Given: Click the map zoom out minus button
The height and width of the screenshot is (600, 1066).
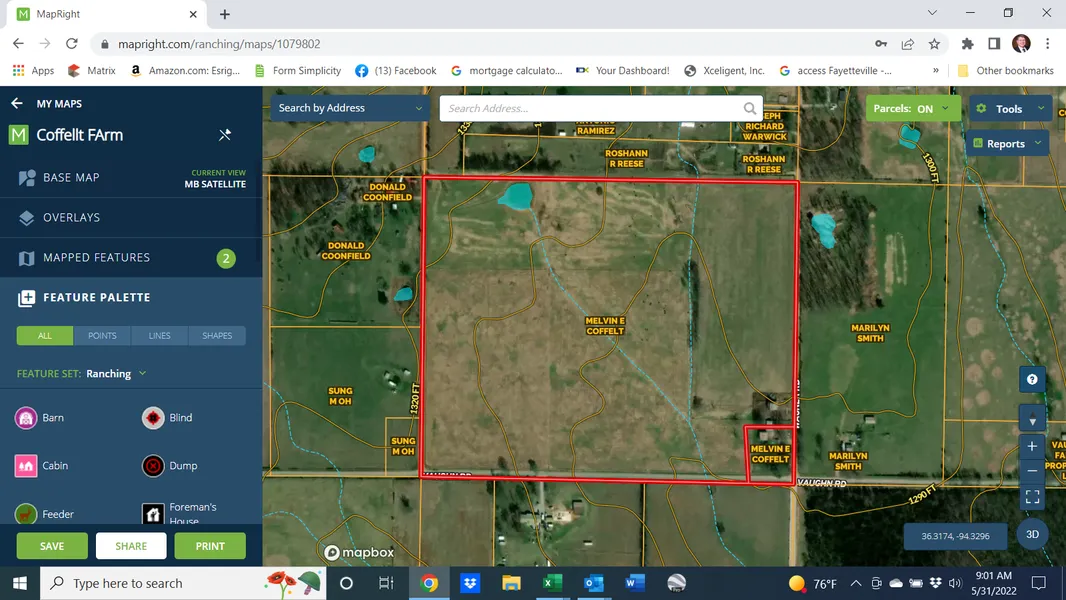Looking at the screenshot, I should click(x=1032, y=471).
